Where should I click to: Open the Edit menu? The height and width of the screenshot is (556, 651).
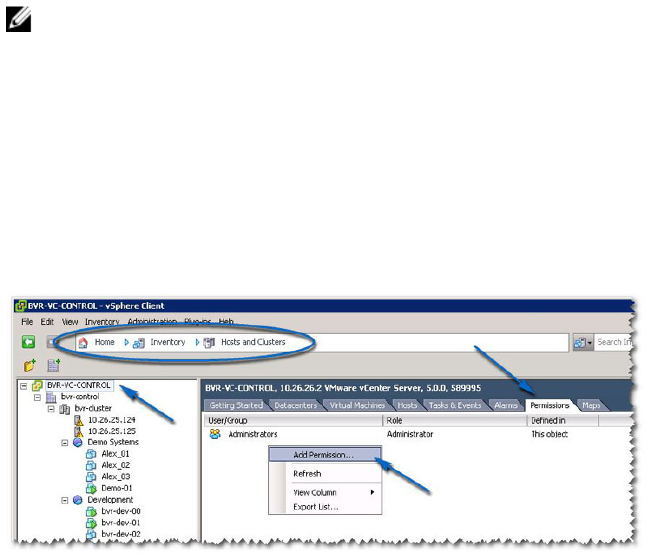tap(47, 322)
